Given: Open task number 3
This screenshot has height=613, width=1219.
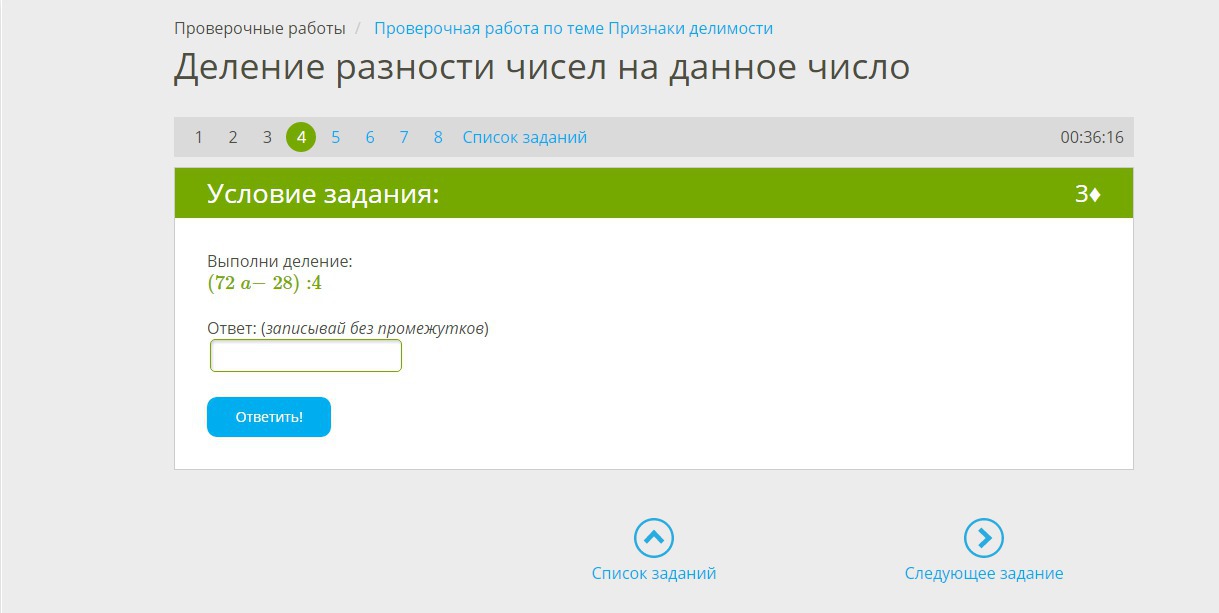Looking at the screenshot, I should [x=267, y=137].
